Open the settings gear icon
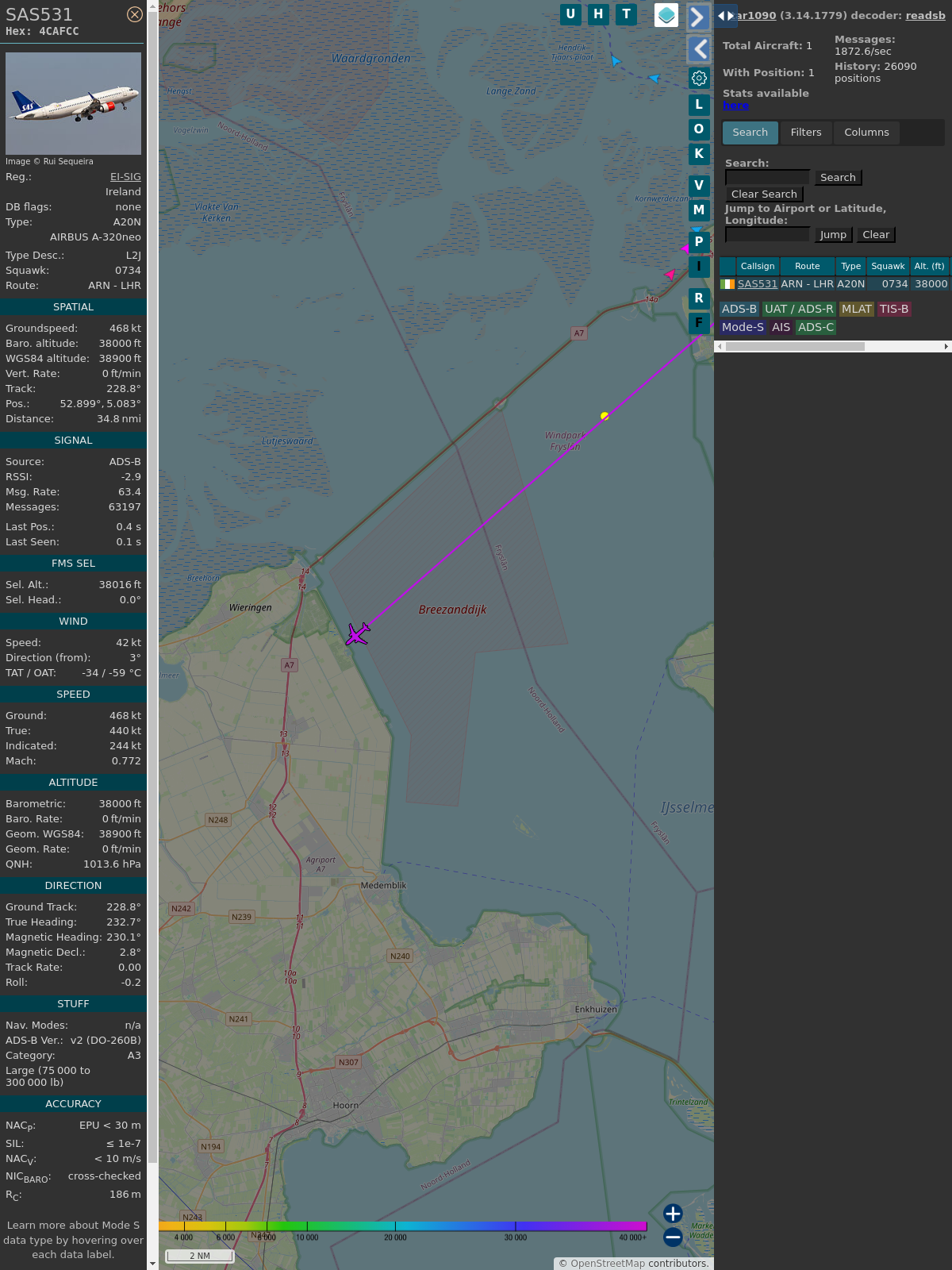This screenshot has width=952, height=1270. click(x=699, y=78)
